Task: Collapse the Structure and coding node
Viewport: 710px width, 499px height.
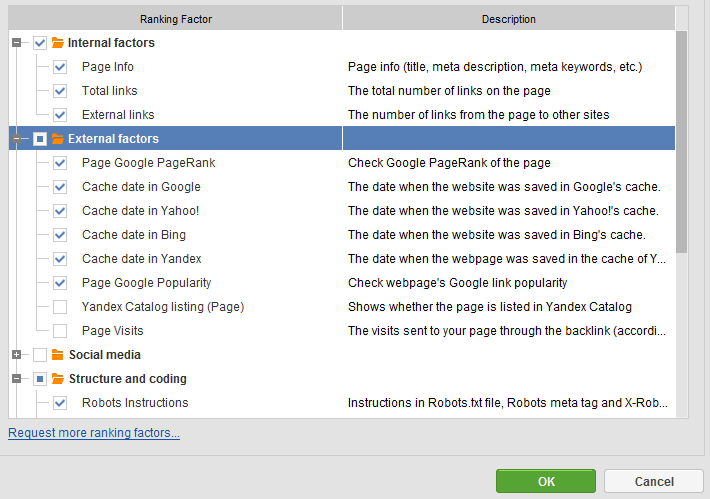Action: tap(17, 379)
